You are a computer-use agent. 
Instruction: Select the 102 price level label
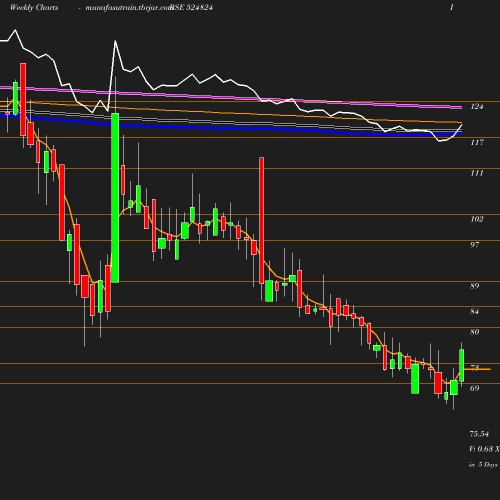click(477, 219)
